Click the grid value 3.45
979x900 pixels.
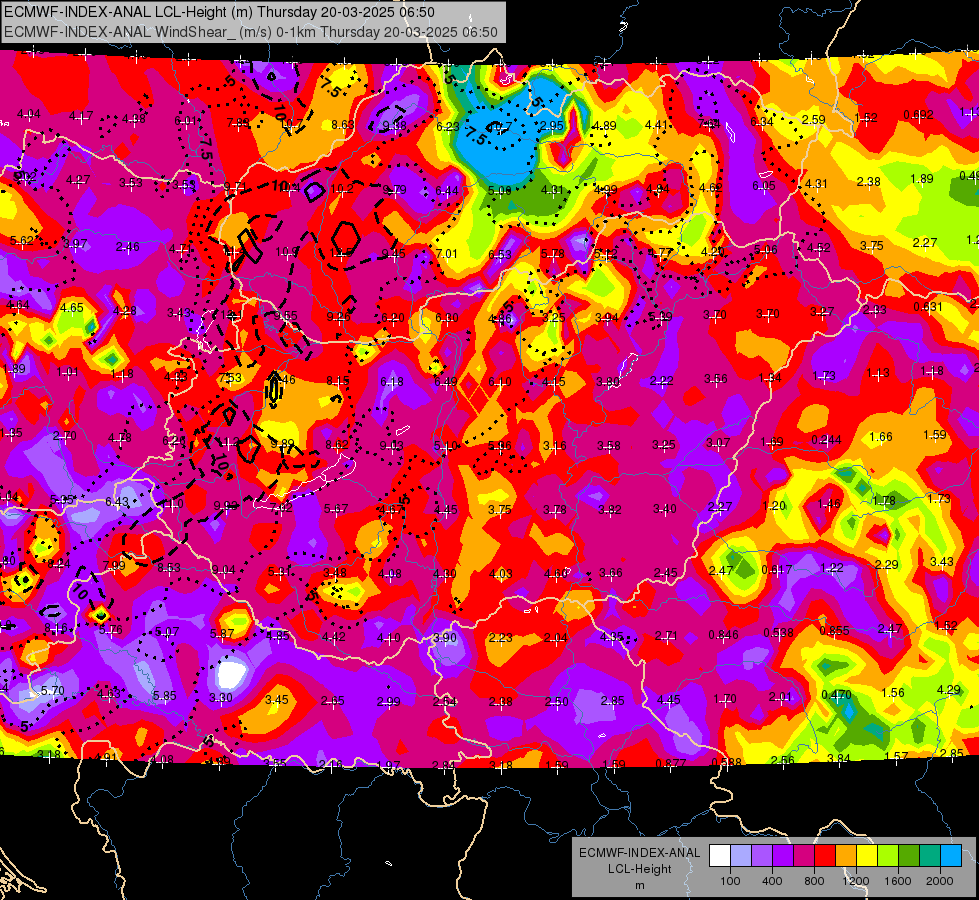click(x=277, y=699)
